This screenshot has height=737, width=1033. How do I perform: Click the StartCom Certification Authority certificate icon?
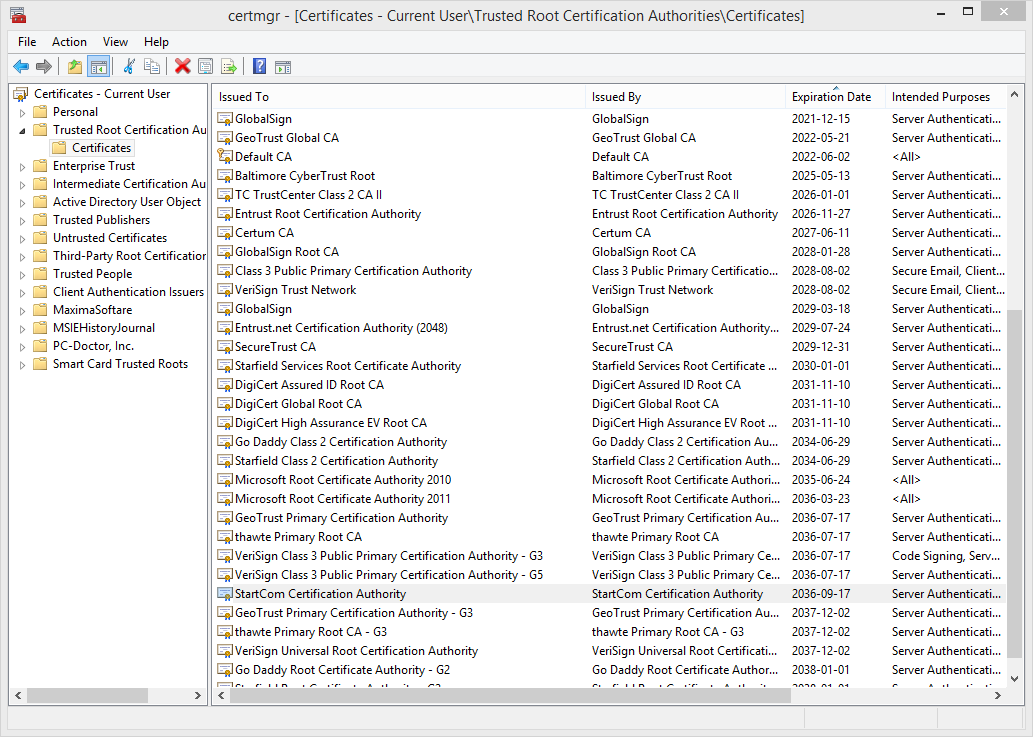click(x=225, y=593)
